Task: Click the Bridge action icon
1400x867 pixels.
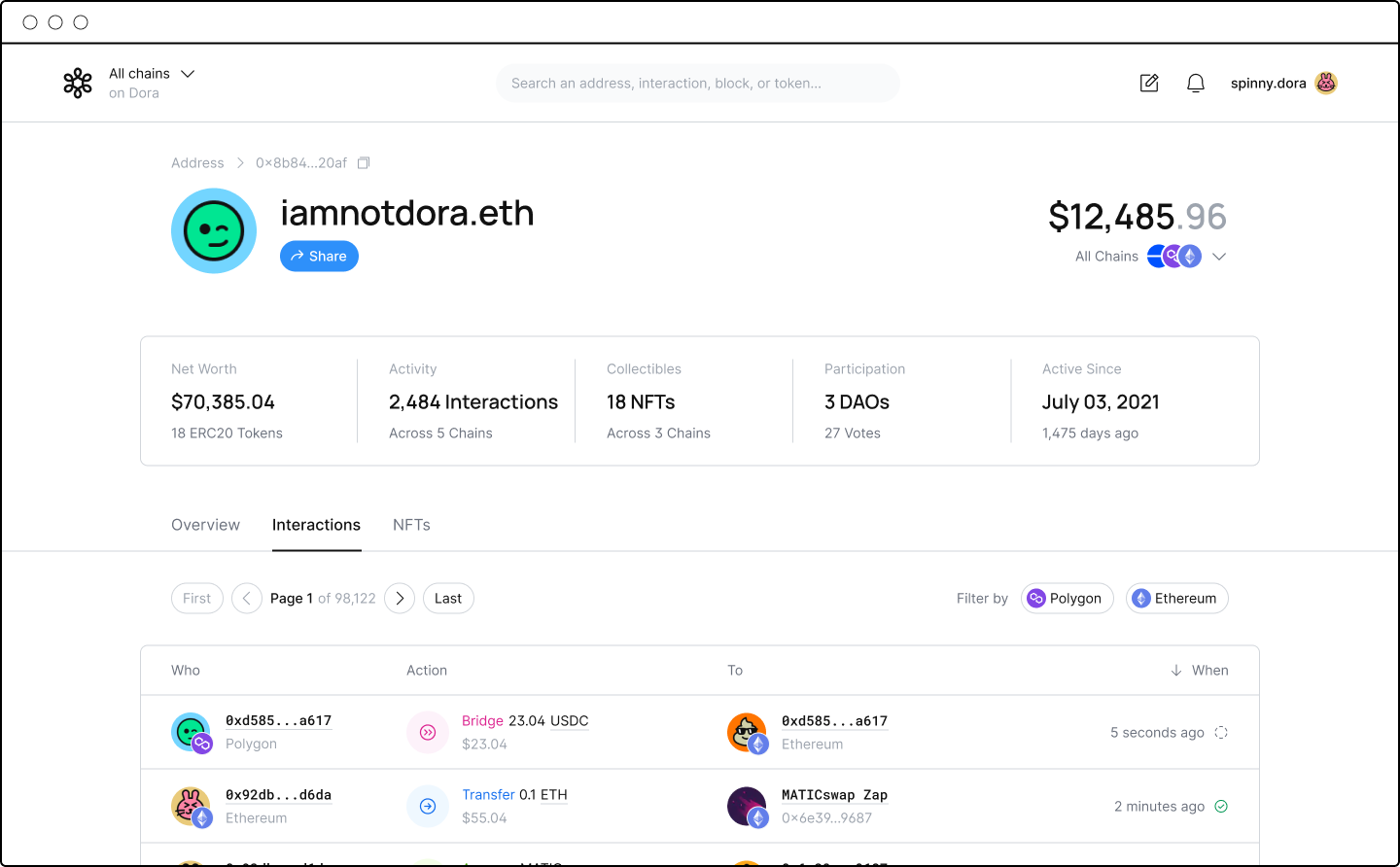Action: coord(428,733)
